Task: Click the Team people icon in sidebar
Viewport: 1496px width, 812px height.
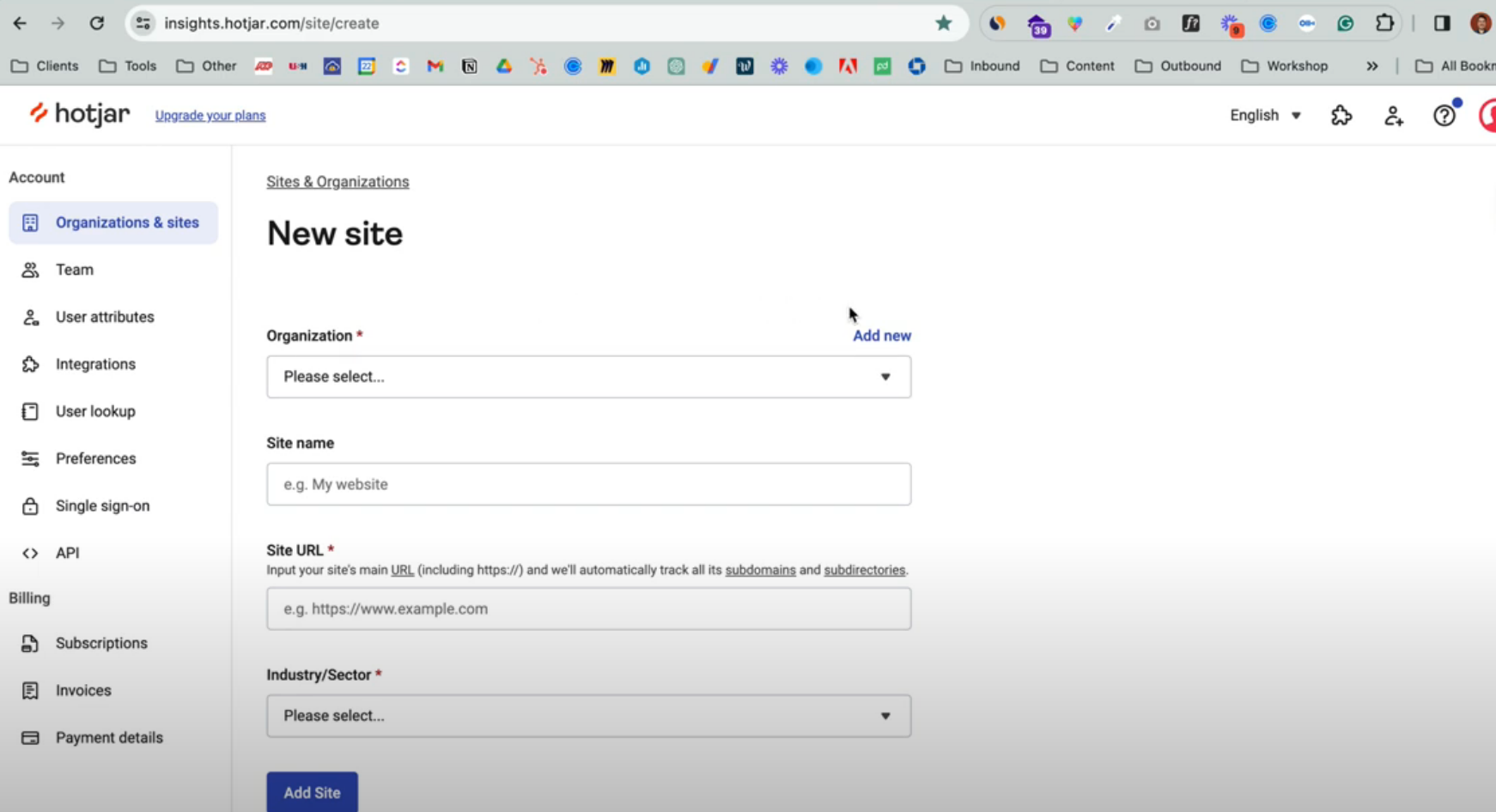Action: coord(30,270)
